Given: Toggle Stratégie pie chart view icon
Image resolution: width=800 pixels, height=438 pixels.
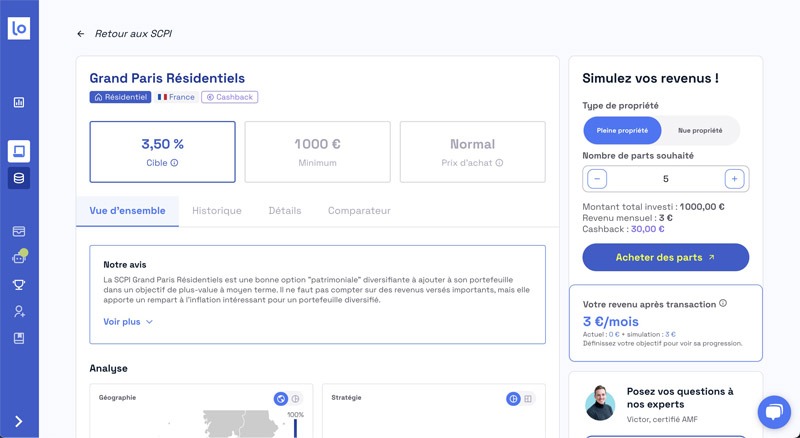Looking at the screenshot, I should 513,399.
